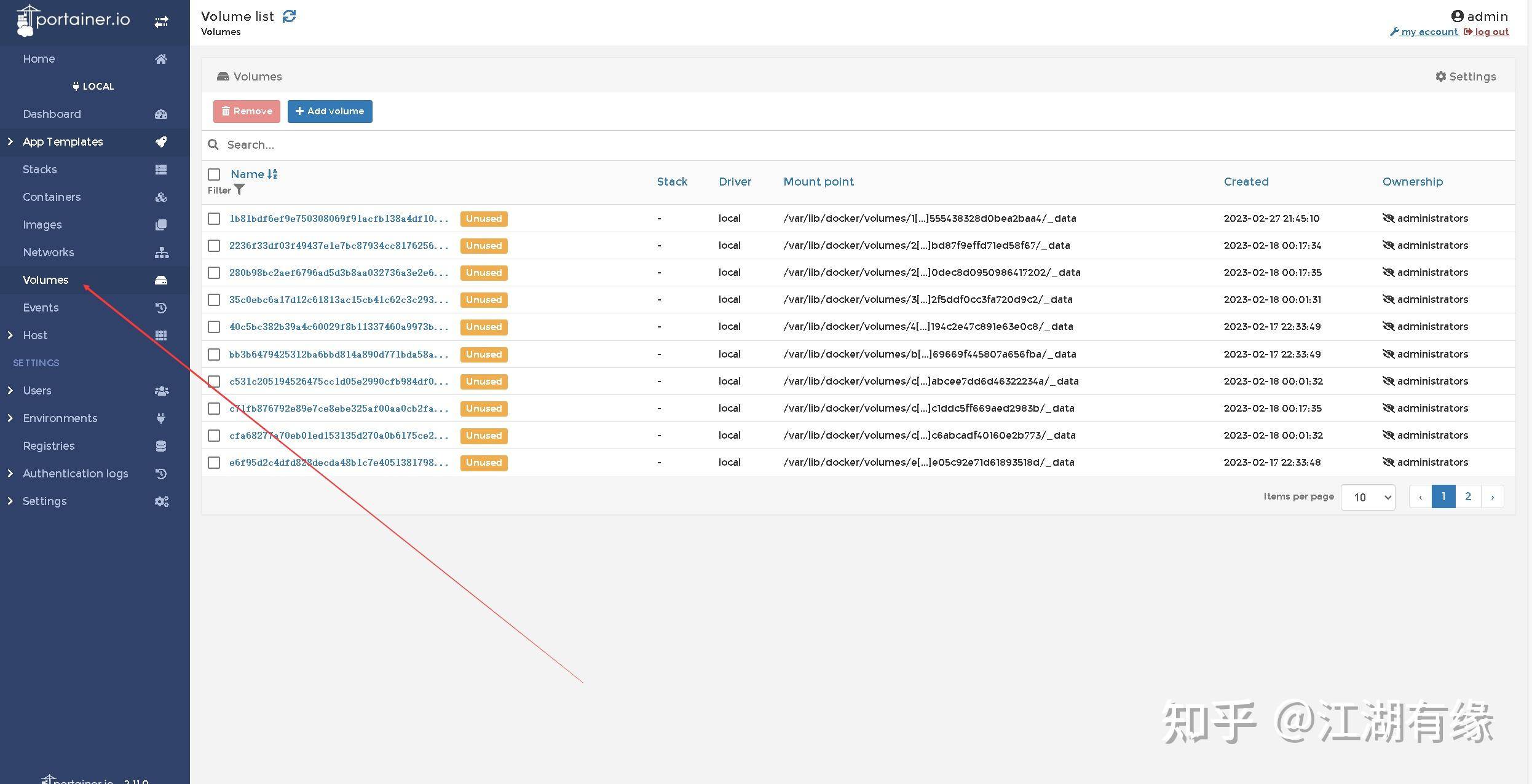Go to previous page arrow

tap(1420, 496)
